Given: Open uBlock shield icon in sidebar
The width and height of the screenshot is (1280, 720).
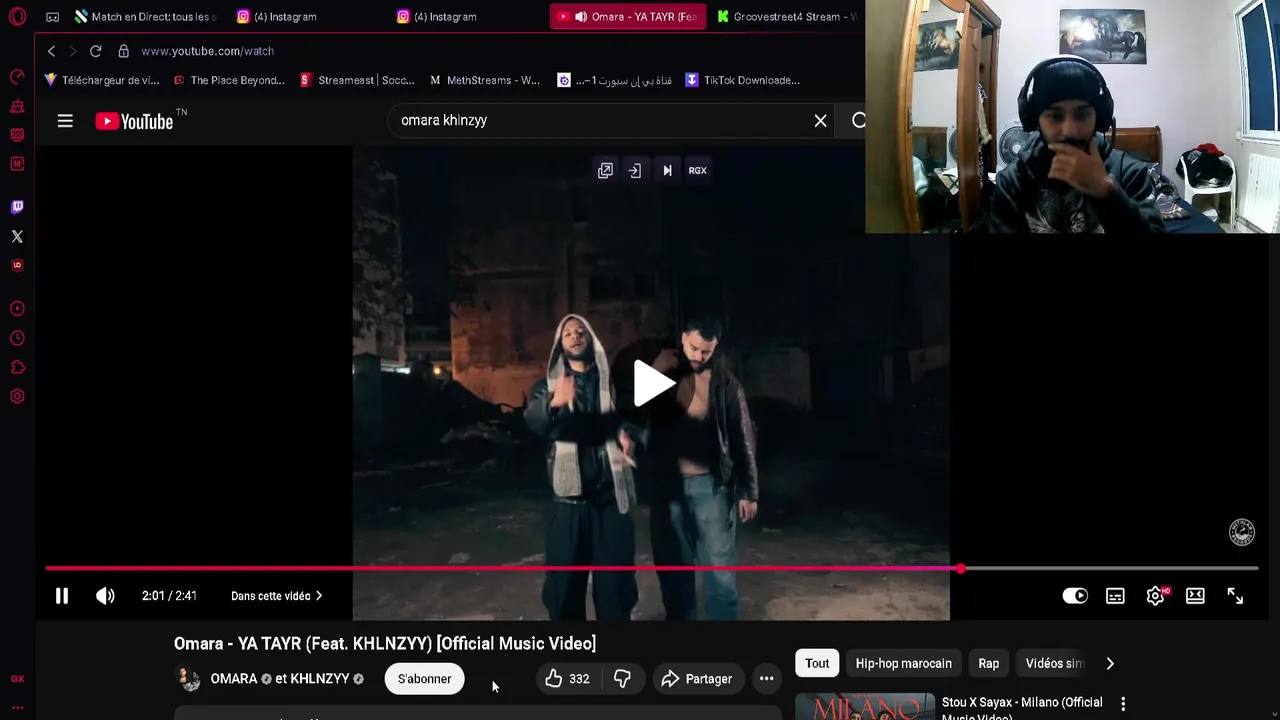Looking at the screenshot, I should (17, 265).
